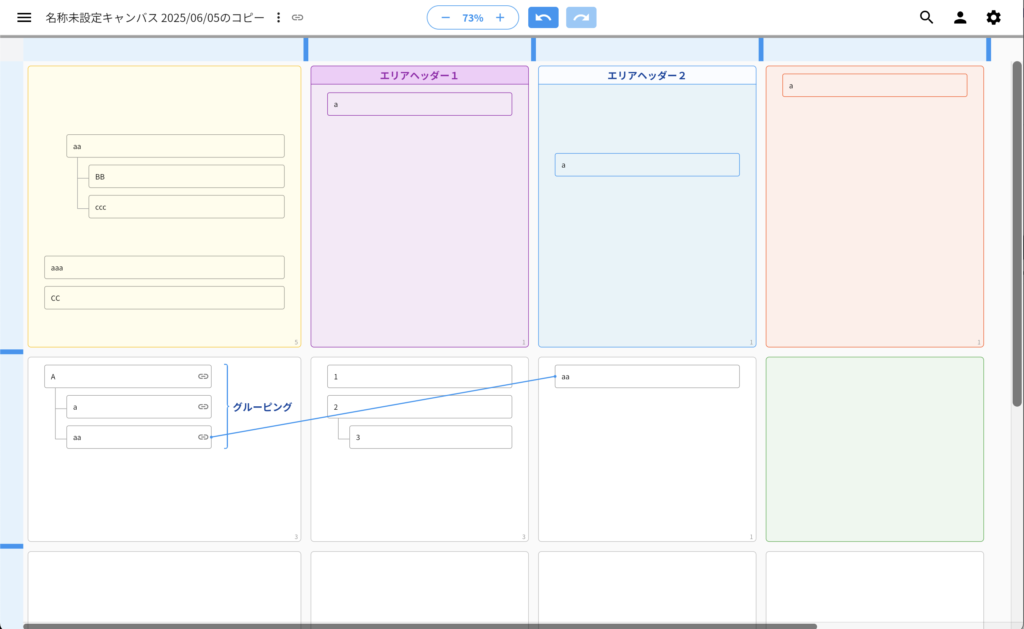Select the エリアヘッダー１ header
The image size is (1024, 629).
point(419,76)
